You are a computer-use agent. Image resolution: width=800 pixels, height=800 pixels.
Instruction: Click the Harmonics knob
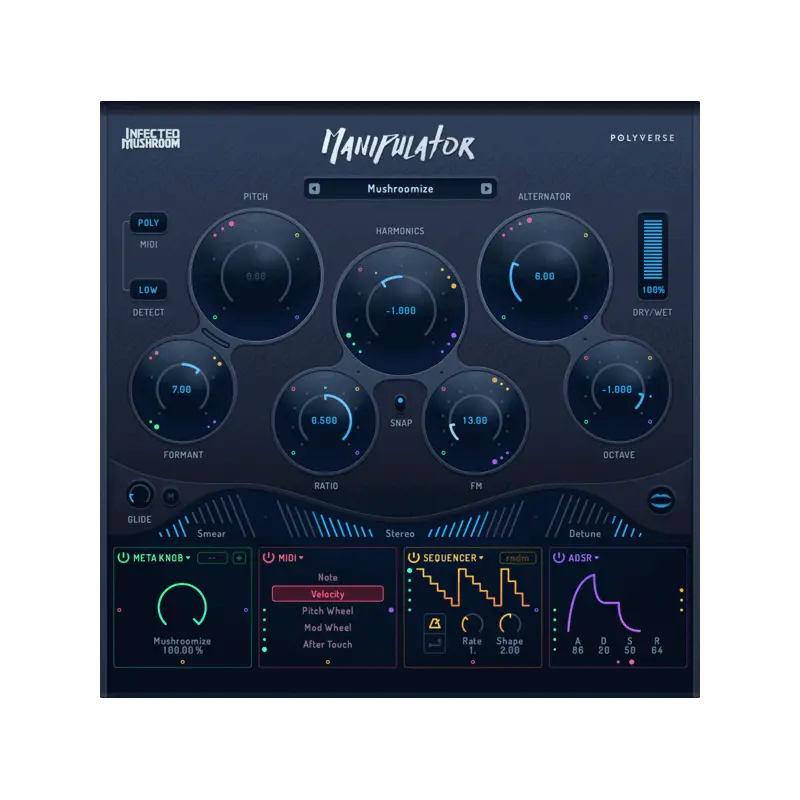(401, 310)
